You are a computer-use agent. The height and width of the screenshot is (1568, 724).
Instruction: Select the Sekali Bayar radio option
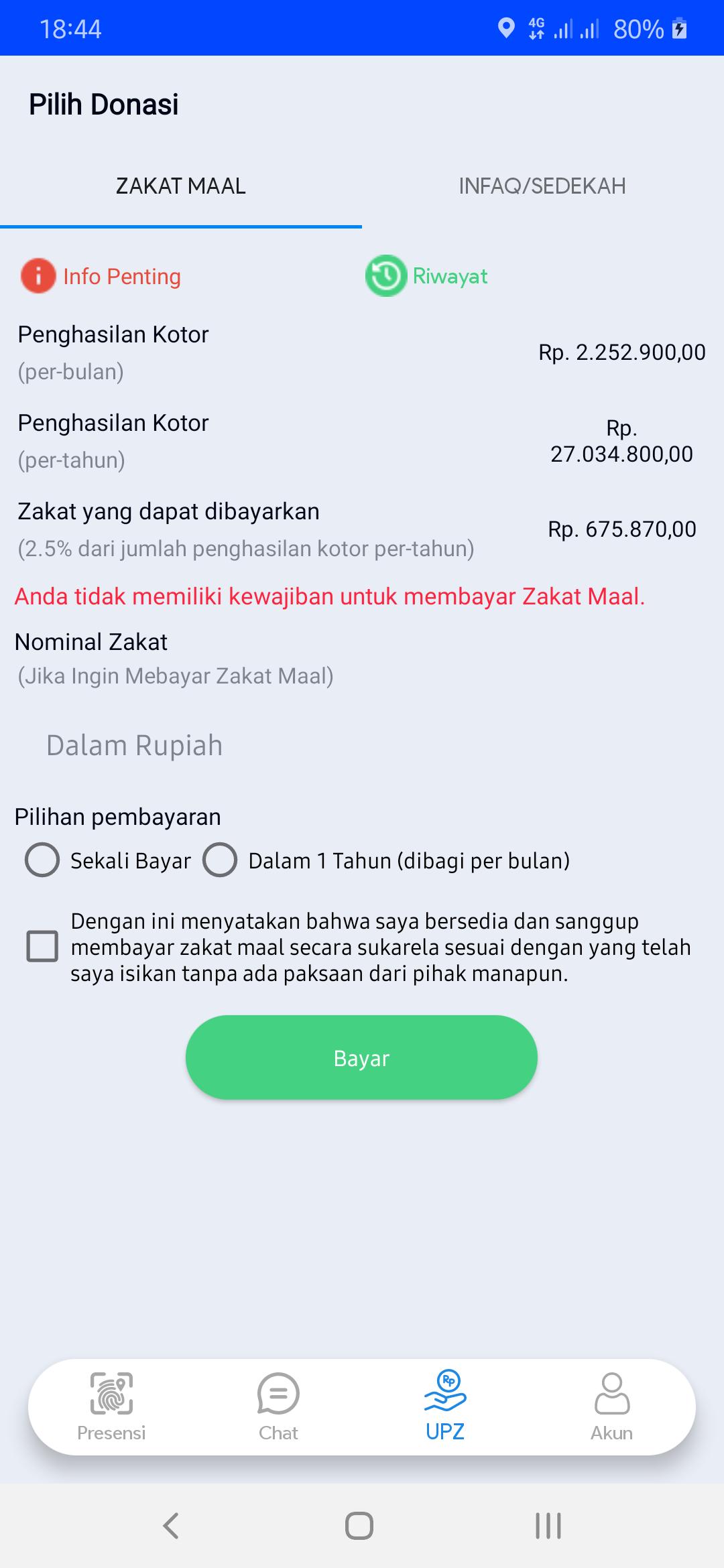pyautogui.click(x=42, y=860)
